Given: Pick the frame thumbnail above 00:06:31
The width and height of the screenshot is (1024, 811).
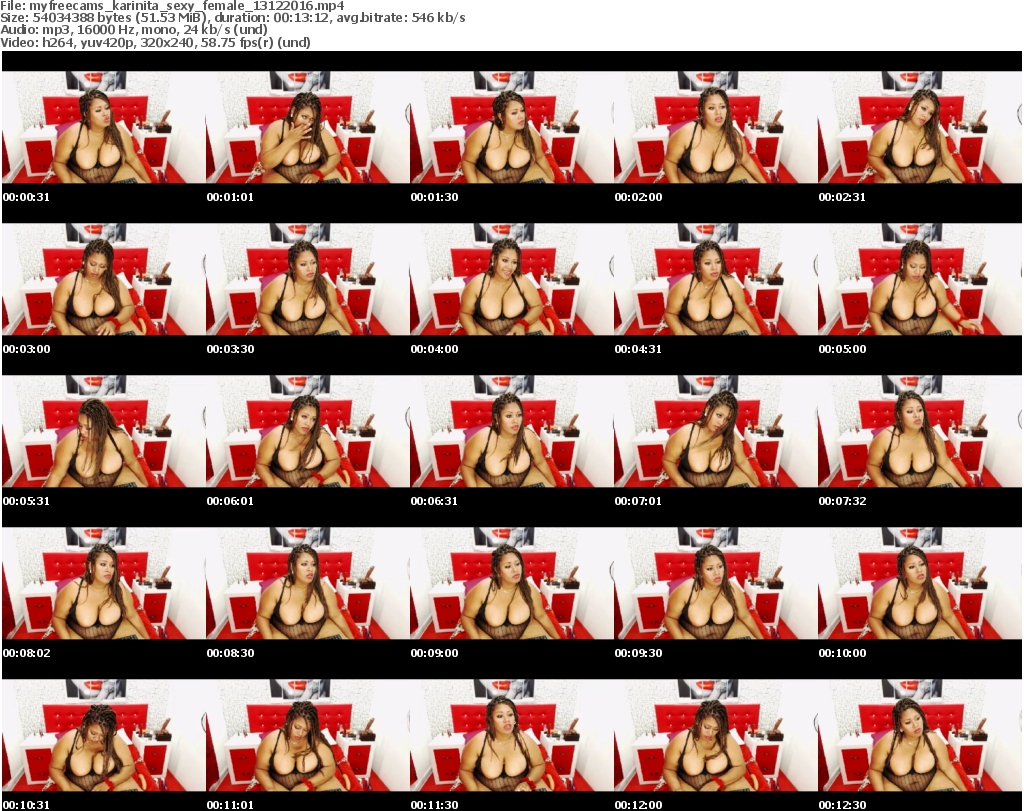Looking at the screenshot, I should click(x=512, y=432).
